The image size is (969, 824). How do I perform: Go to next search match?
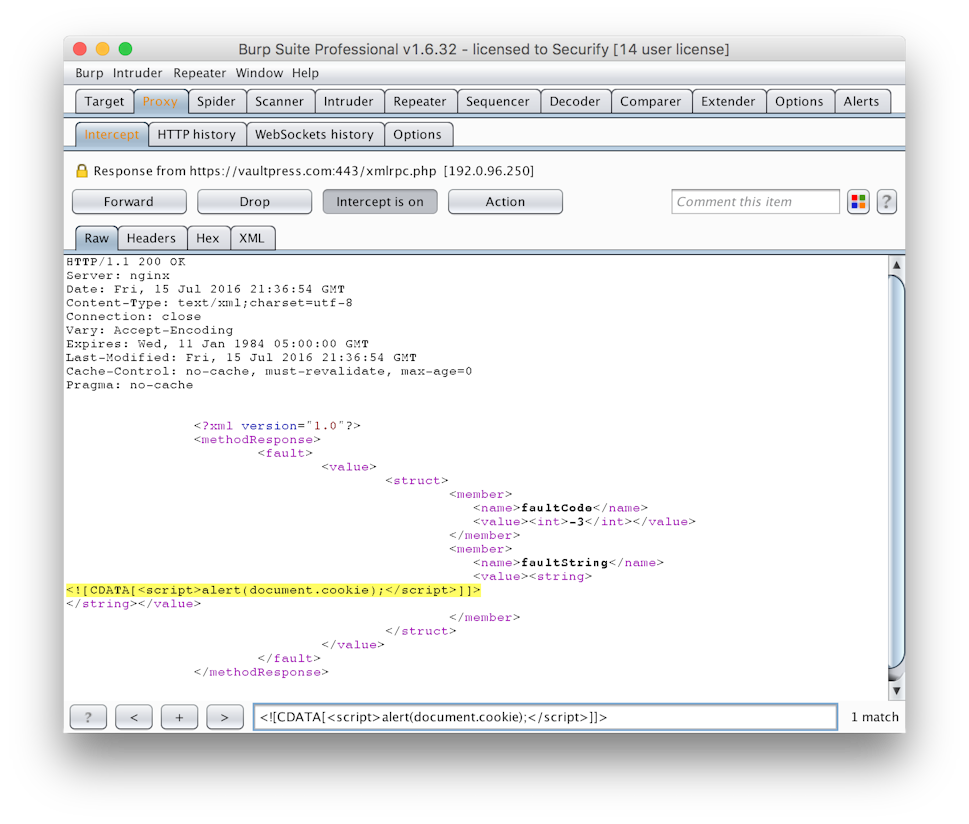[224, 717]
